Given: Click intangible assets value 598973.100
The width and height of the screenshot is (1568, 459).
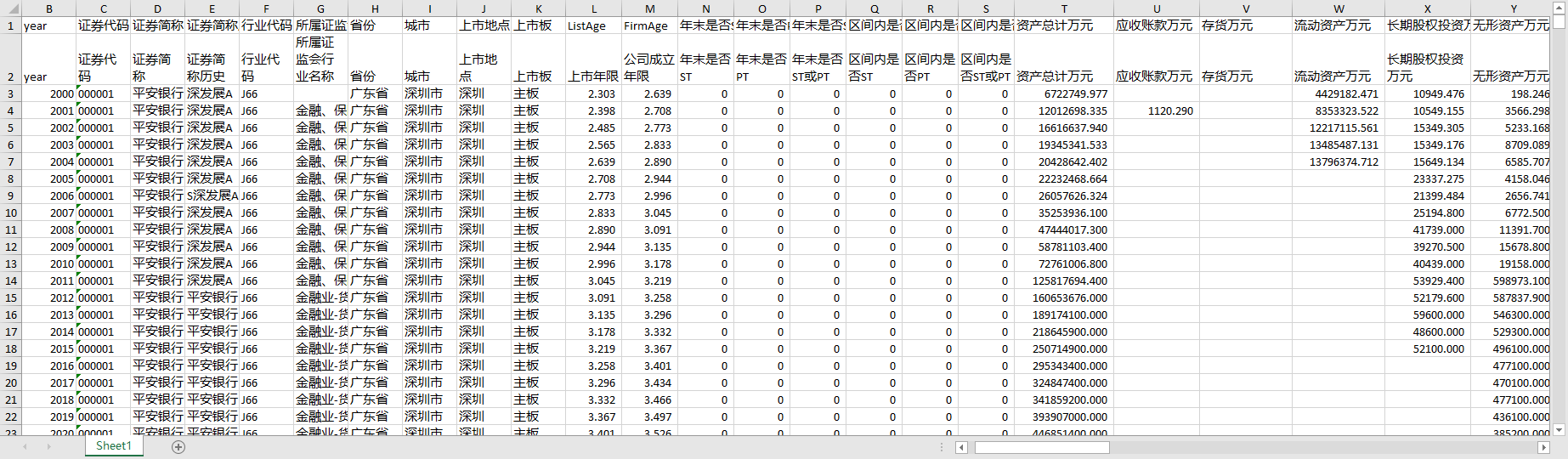Looking at the screenshot, I should (1512, 280).
